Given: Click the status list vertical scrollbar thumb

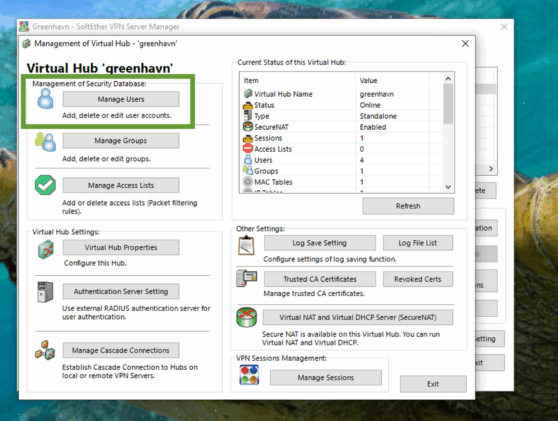Looking at the screenshot, I should pyautogui.click(x=448, y=104).
